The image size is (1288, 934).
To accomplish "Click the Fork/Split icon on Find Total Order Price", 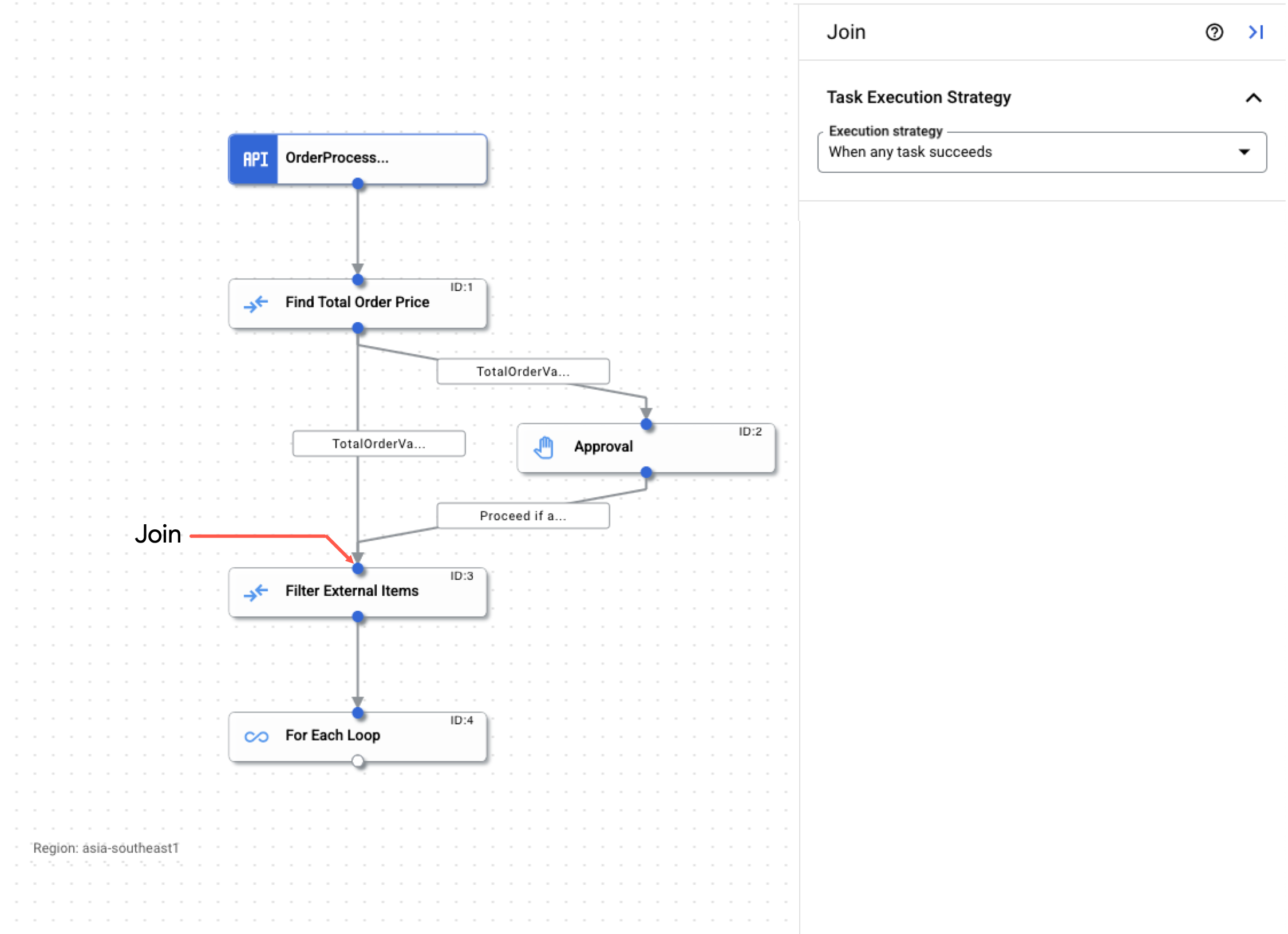I will pyautogui.click(x=255, y=300).
